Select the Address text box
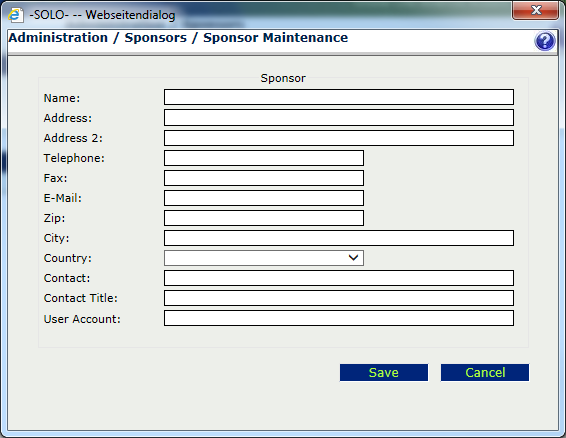The image size is (566, 438). tap(339, 118)
